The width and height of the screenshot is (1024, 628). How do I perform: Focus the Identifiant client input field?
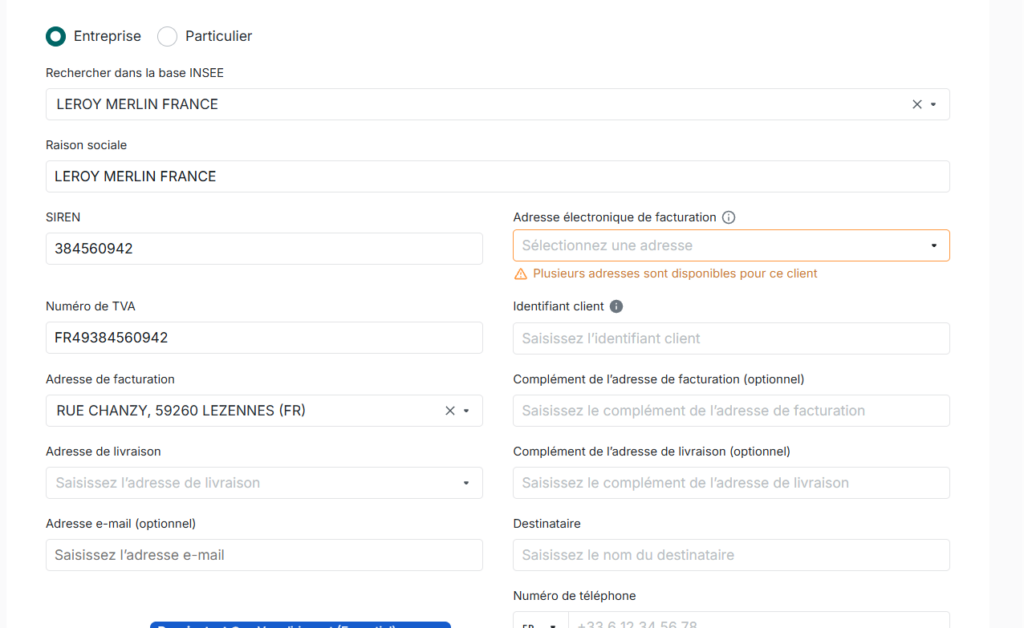click(x=731, y=338)
